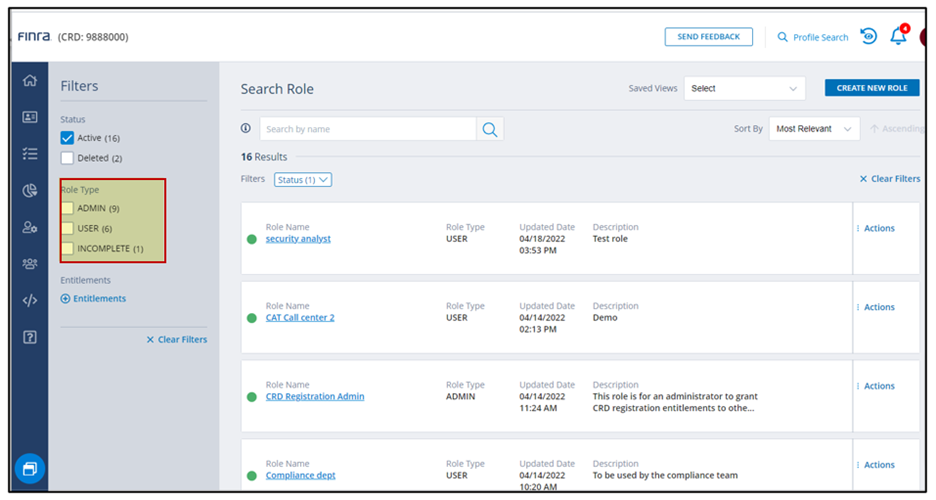Open the ID card icon in sidebar
This screenshot has height=500, width=936.
(x=30, y=117)
